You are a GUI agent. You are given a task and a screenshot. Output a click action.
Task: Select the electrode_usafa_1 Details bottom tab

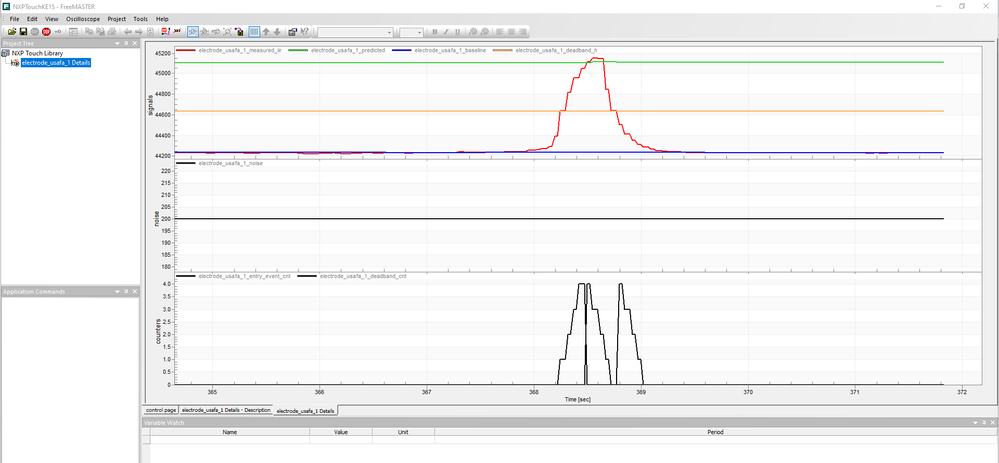point(305,411)
